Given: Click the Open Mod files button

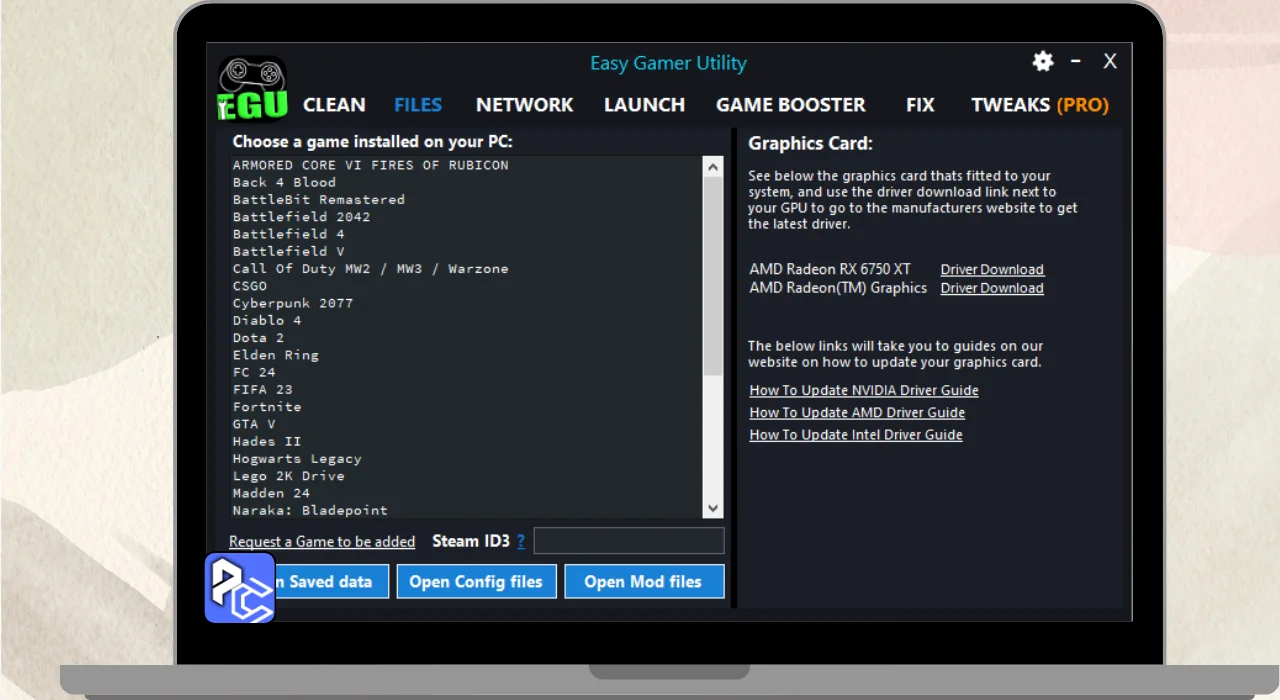Looking at the screenshot, I should click(x=644, y=581).
